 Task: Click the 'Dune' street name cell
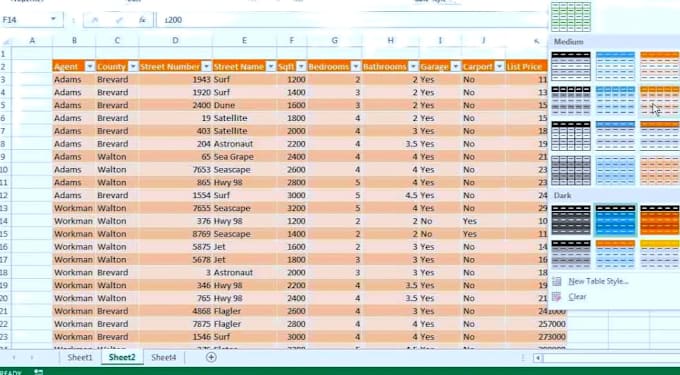244,105
